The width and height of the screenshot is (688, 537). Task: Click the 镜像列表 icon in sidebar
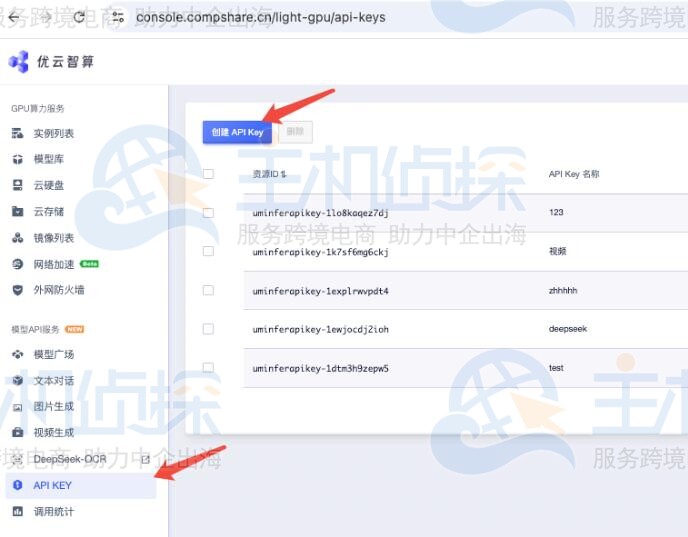click(x=17, y=238)
